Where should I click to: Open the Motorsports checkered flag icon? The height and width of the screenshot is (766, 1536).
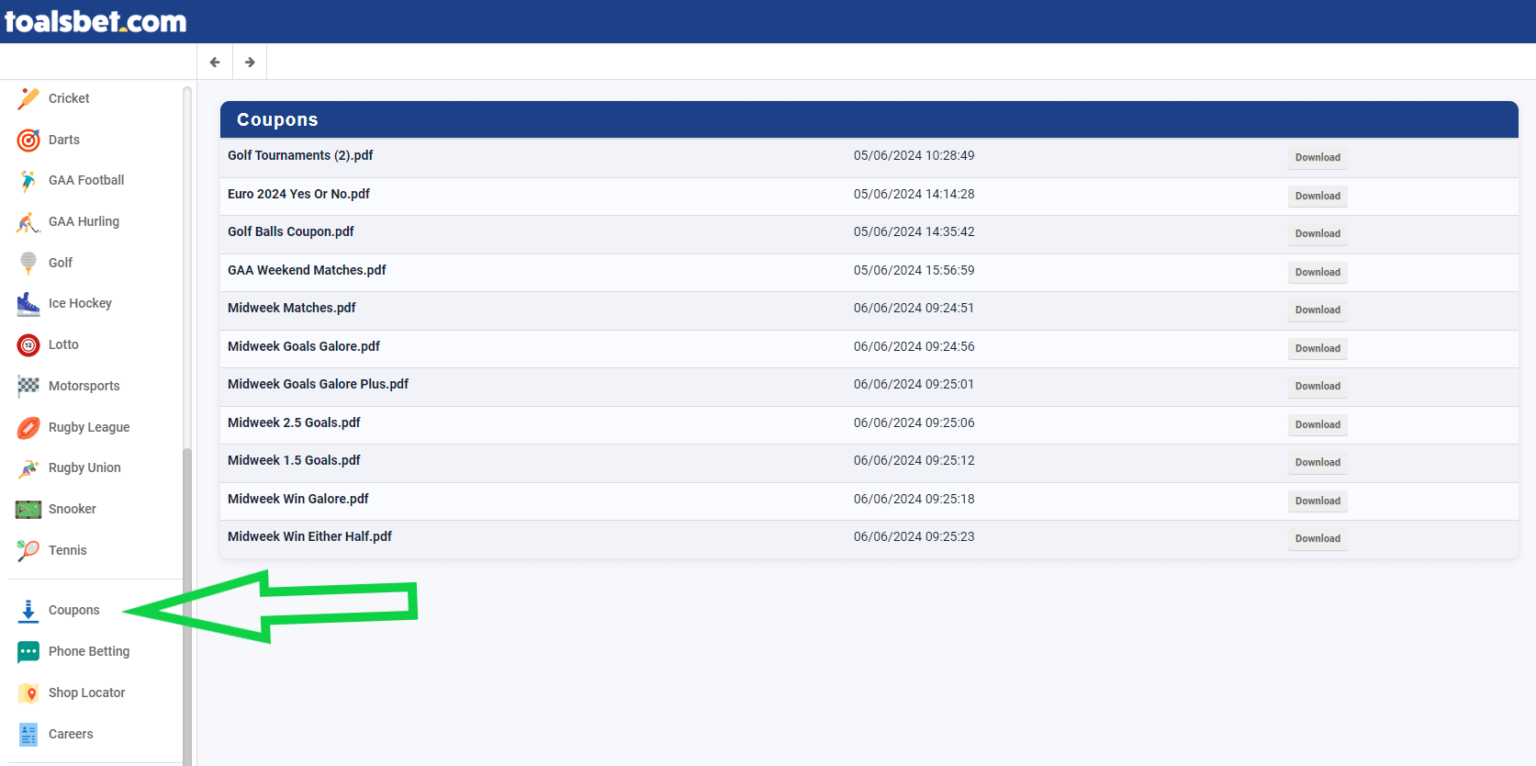click(x=28, y=386)
